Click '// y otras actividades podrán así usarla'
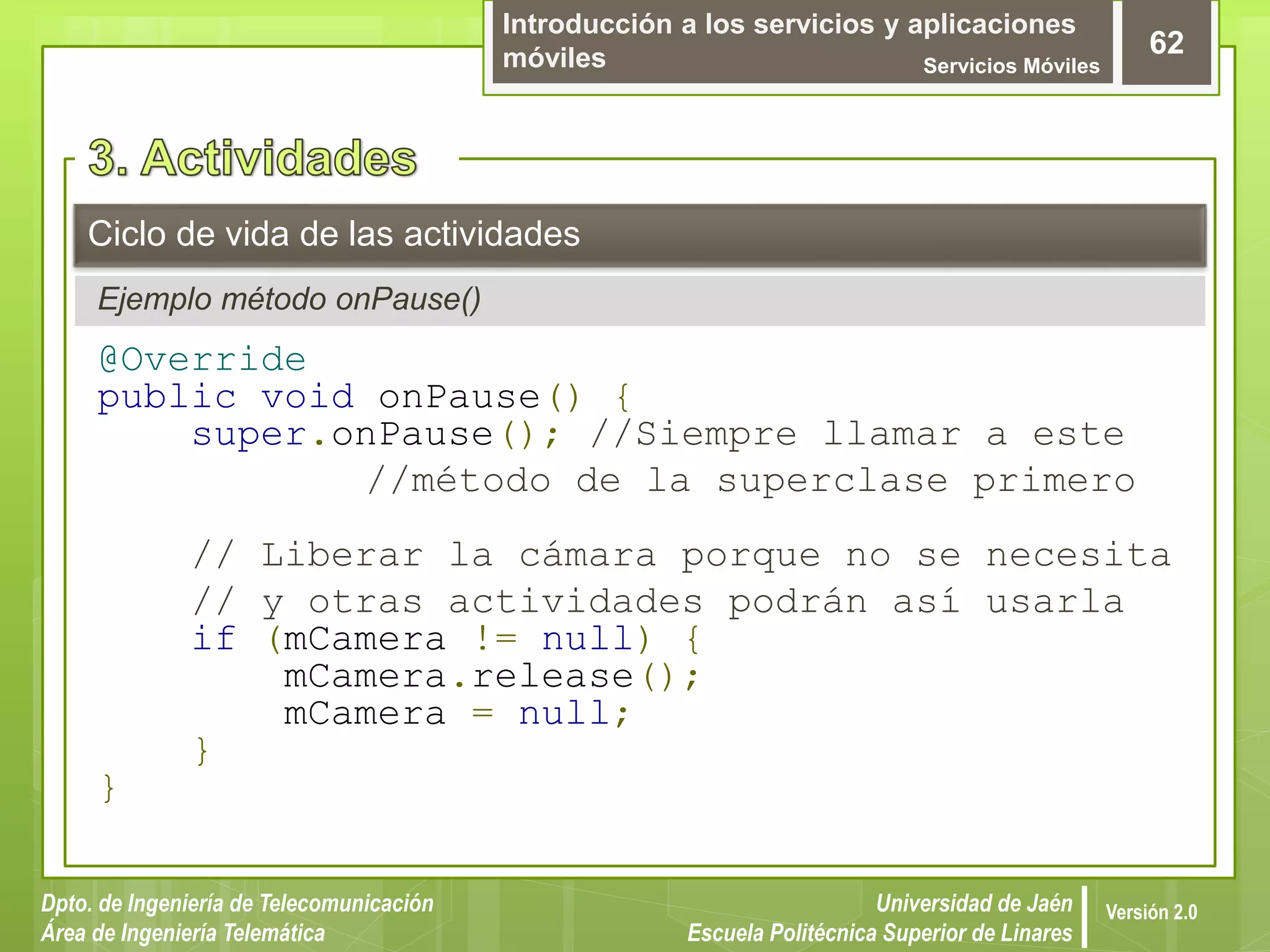 (x=659, y=602)
